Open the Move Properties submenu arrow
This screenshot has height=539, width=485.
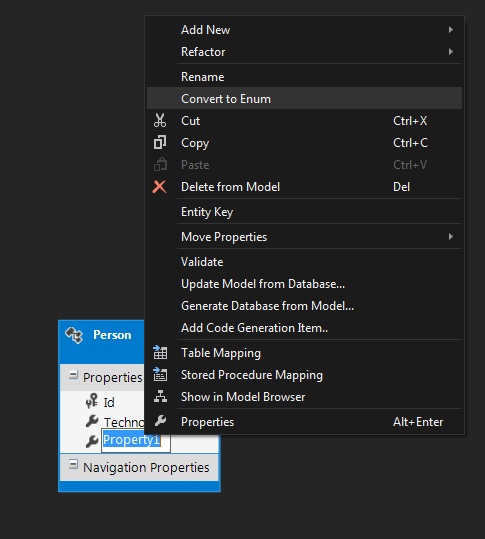click(451, 236)
